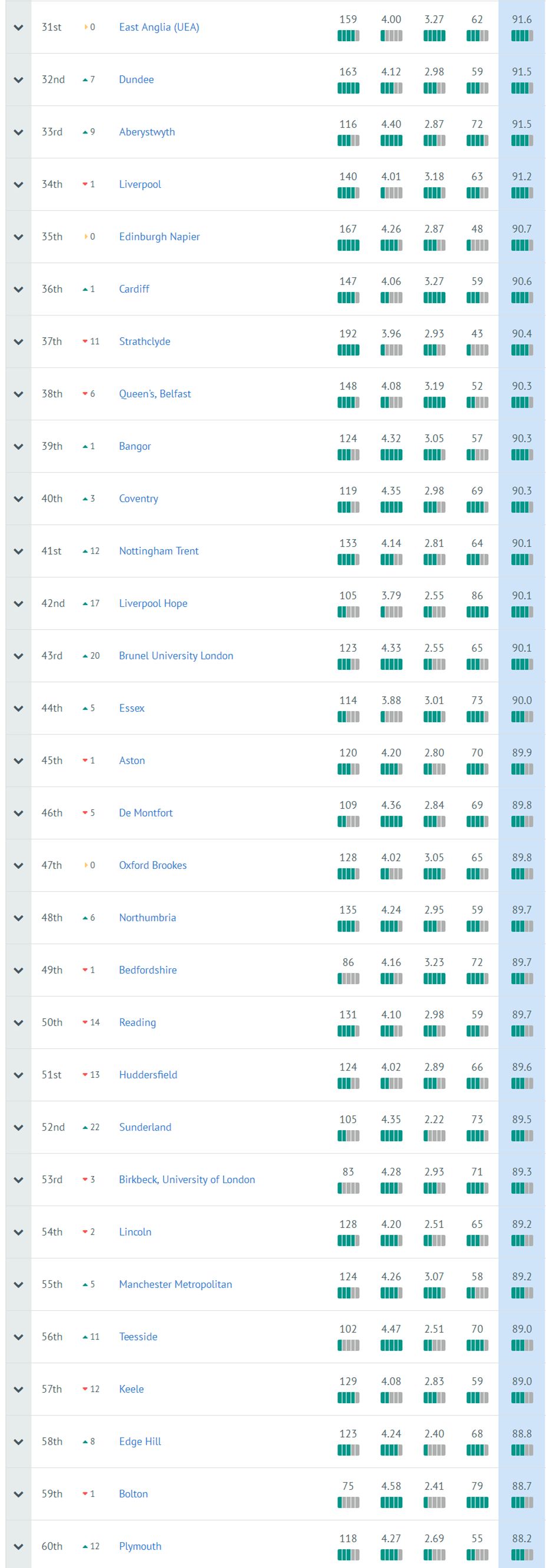Click the overall score bar for Teesside

coord(522,1346)
